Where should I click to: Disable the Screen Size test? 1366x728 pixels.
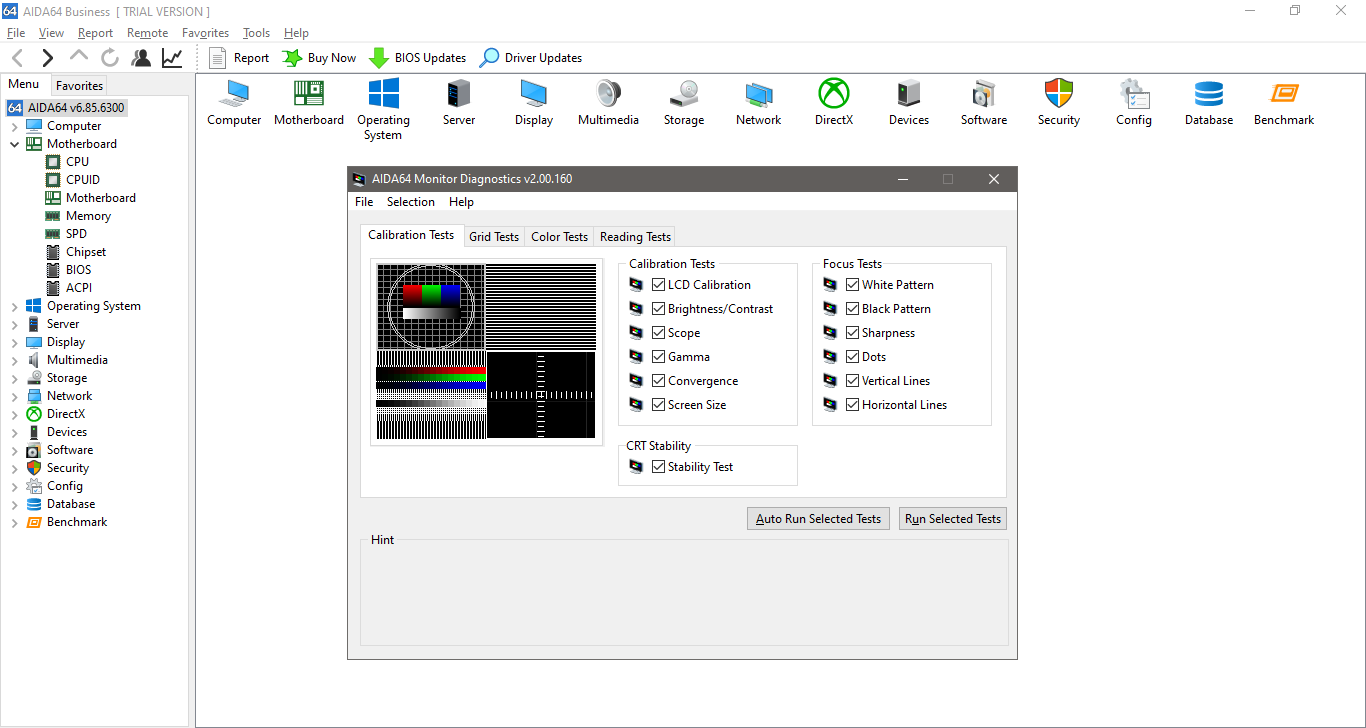[658, 405]
